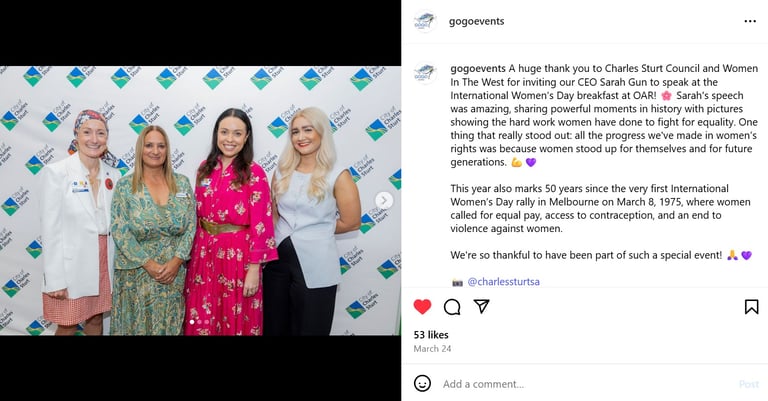Open the @charlessturtsa mention link

pos(504,282)
